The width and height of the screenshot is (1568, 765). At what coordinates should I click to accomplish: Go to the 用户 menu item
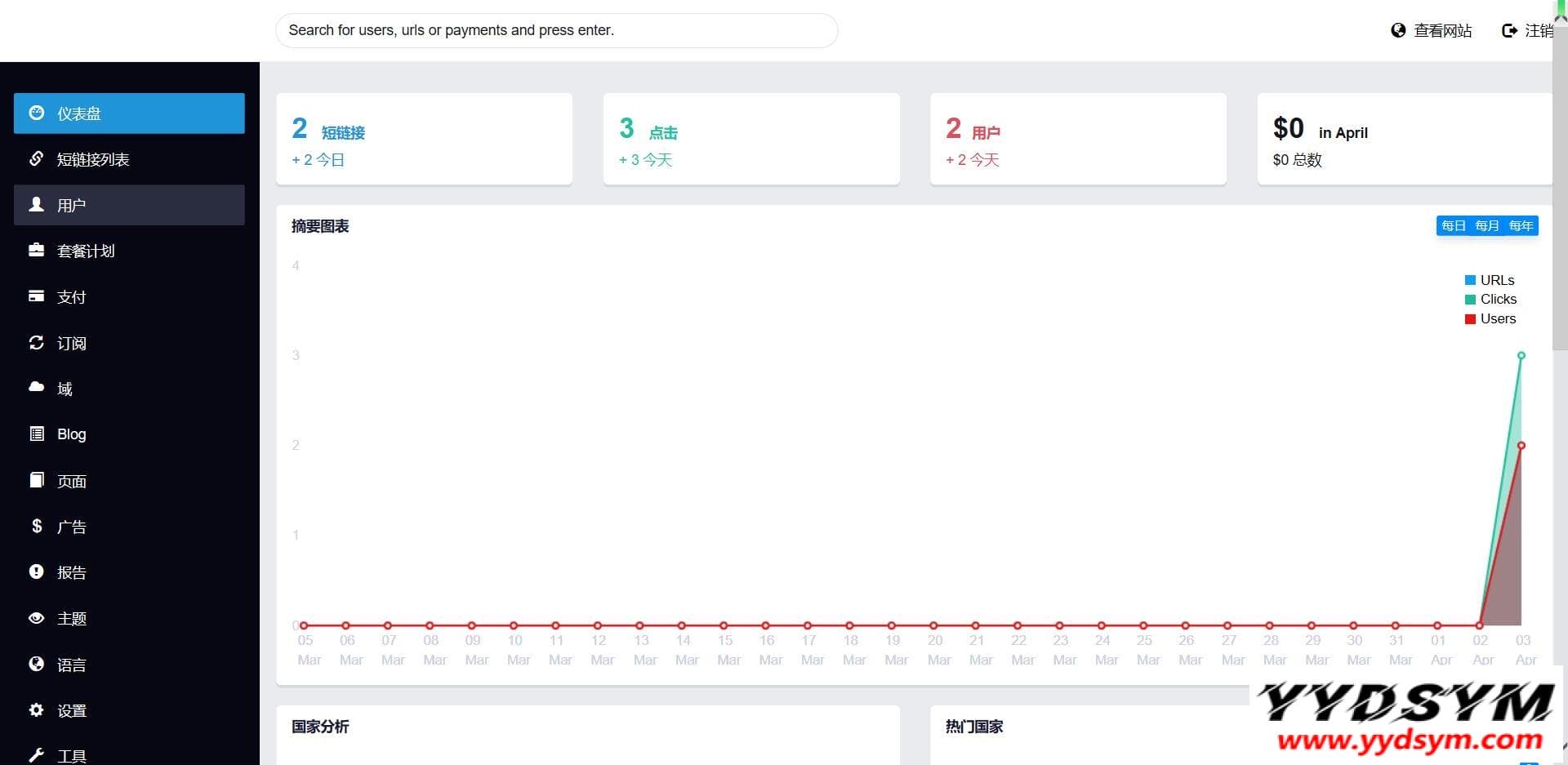point(129,205)
